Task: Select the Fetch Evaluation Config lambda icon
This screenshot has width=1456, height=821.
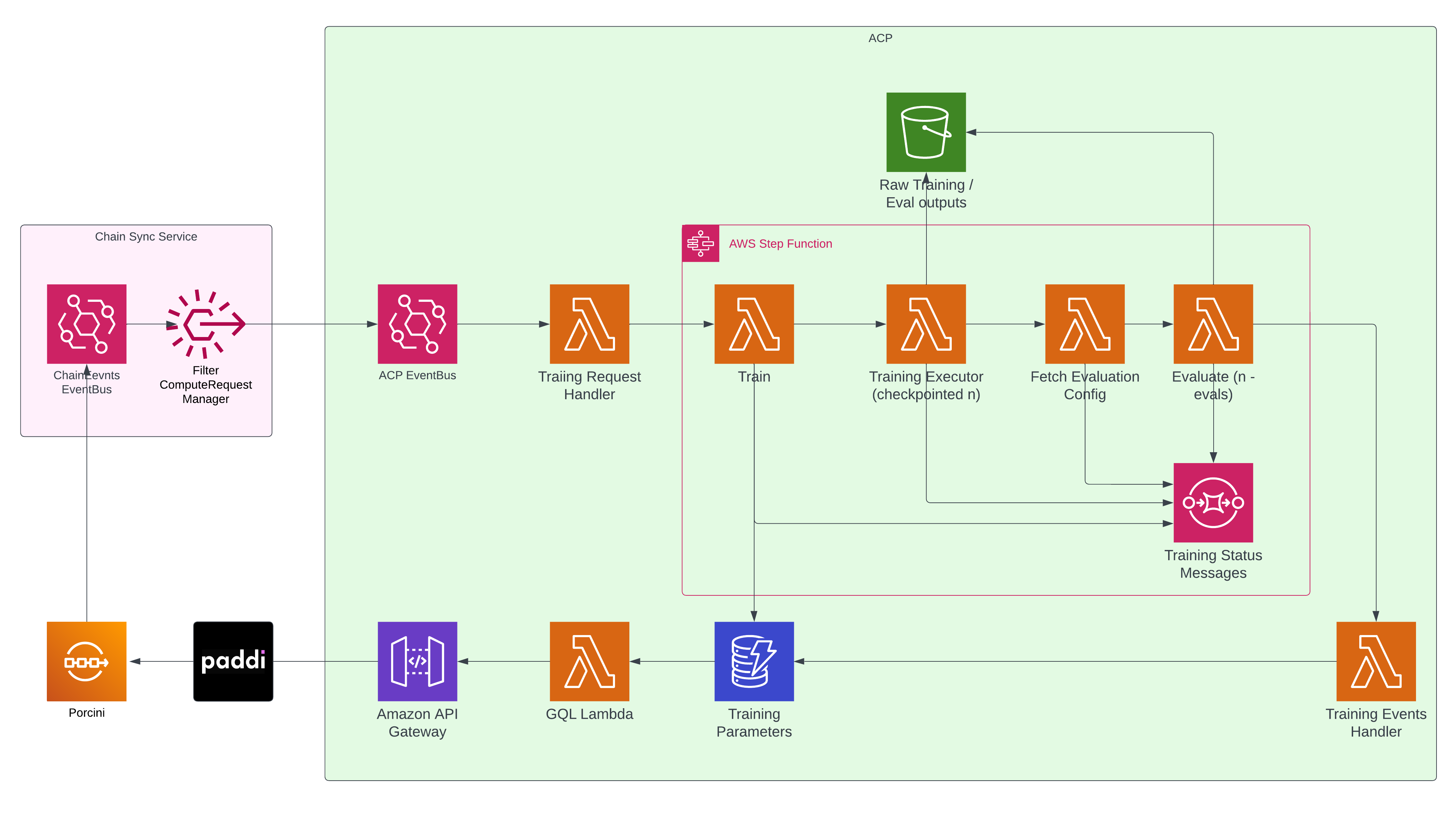Action: (x=1085, y=324)
